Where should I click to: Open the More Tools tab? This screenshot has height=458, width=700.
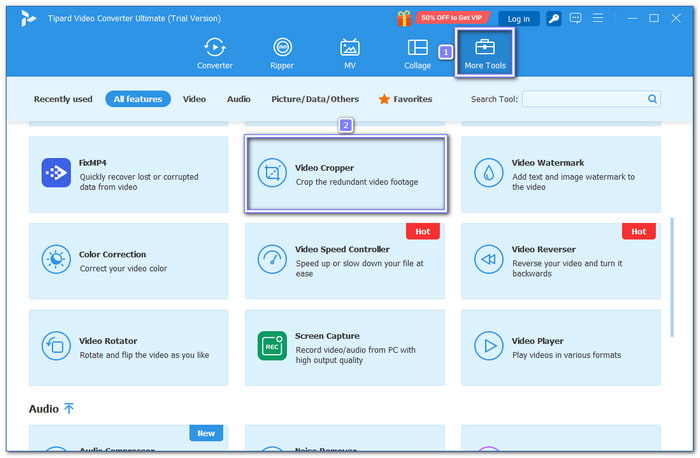coord(485,54)
